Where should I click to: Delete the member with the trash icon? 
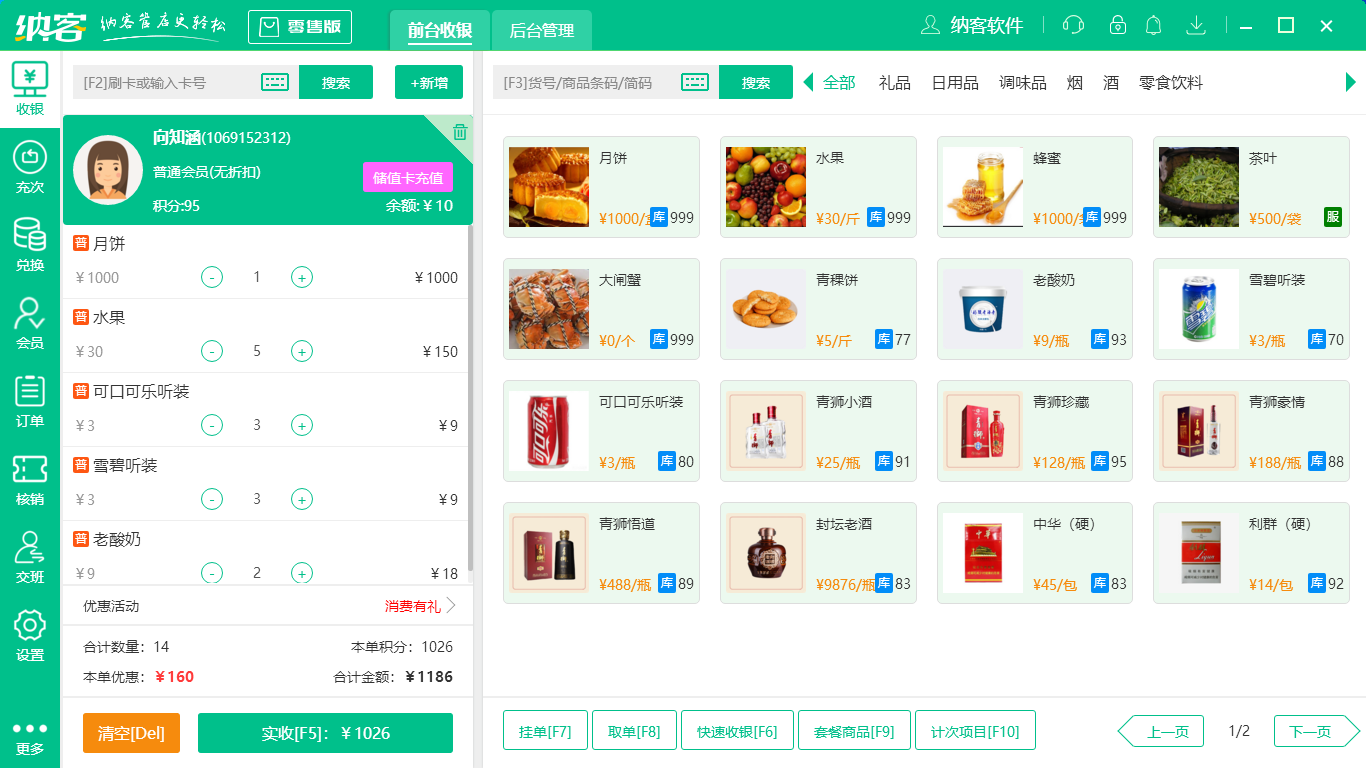pos(458,131)
